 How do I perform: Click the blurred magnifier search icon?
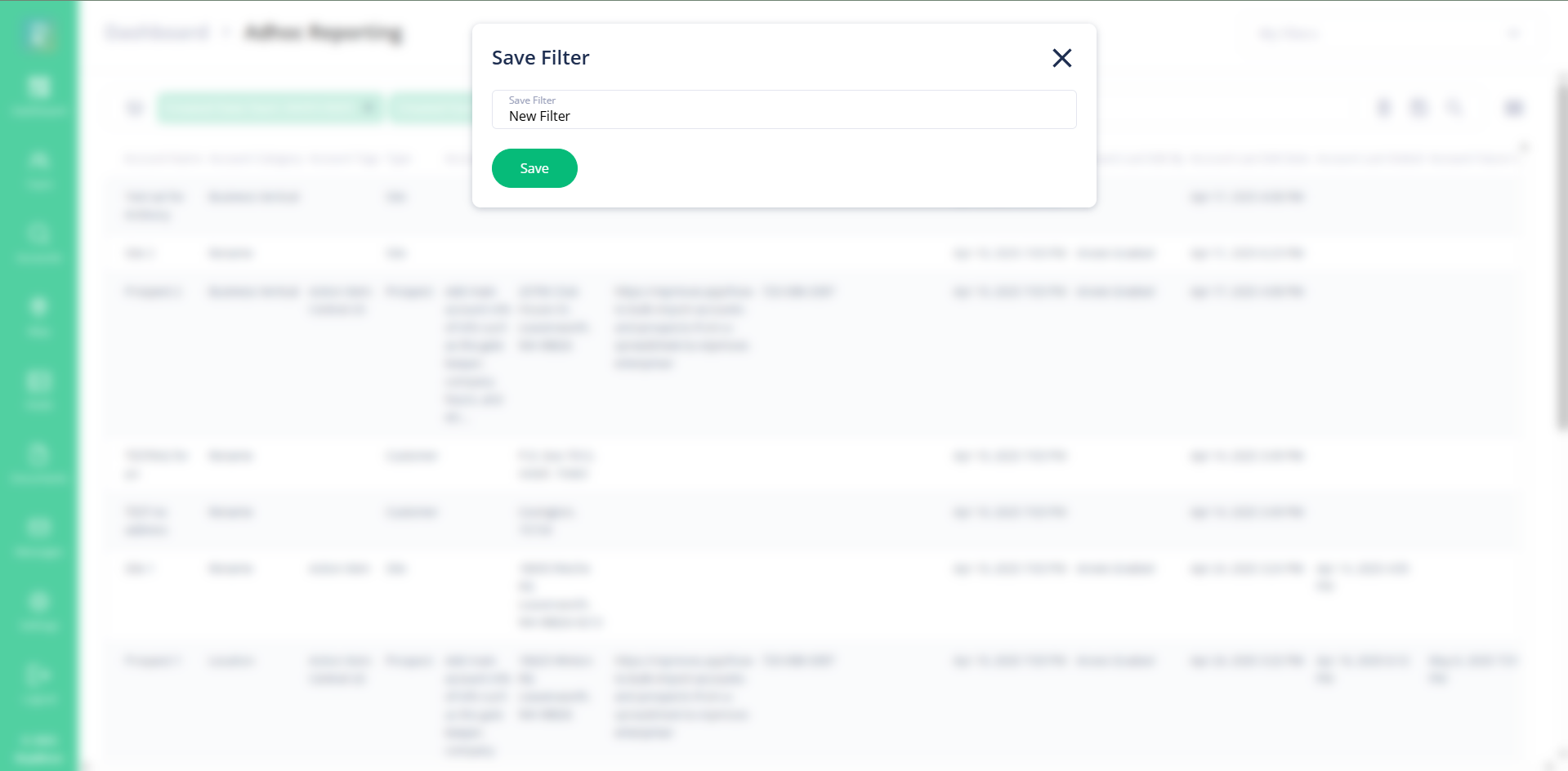(1454, 108)
